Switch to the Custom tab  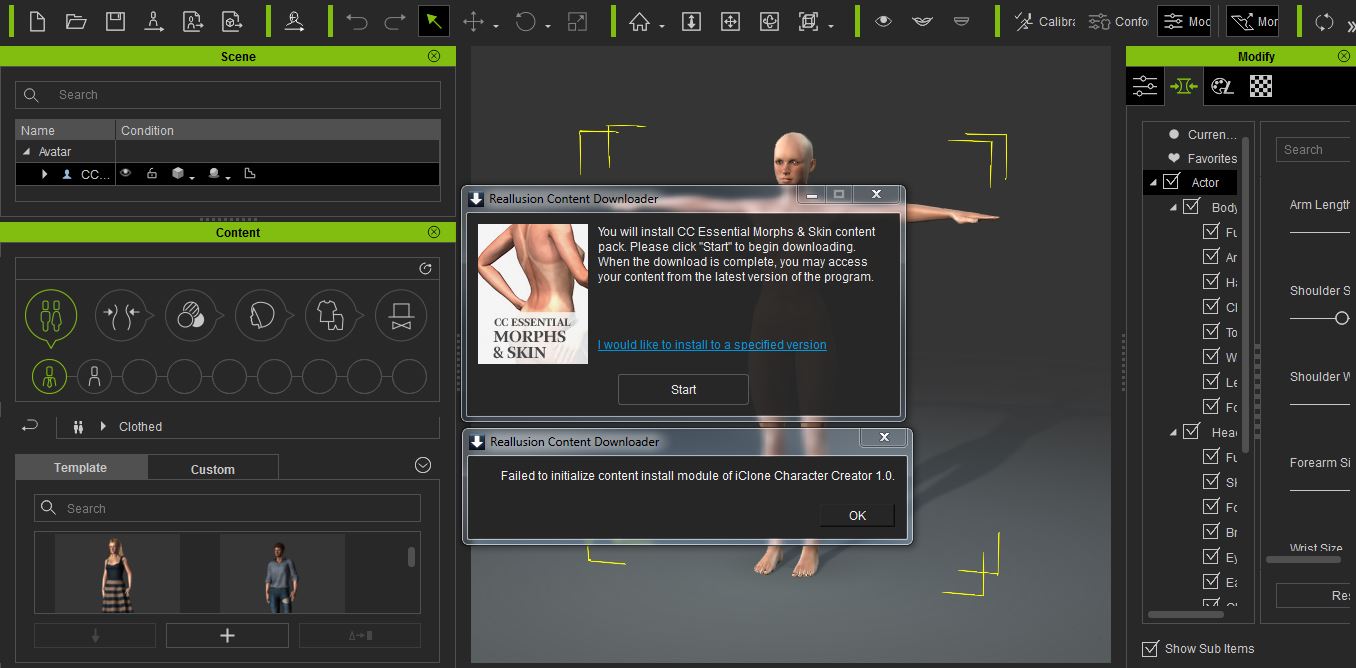212,469
